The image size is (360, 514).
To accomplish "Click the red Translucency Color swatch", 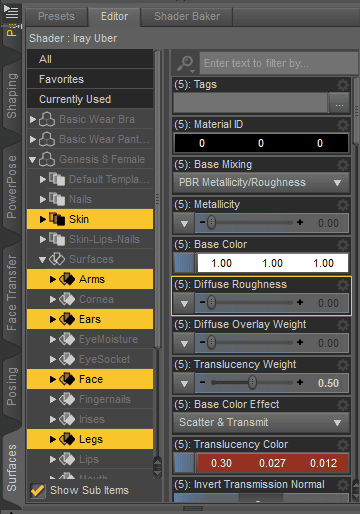I will click(x=273, y=463).
